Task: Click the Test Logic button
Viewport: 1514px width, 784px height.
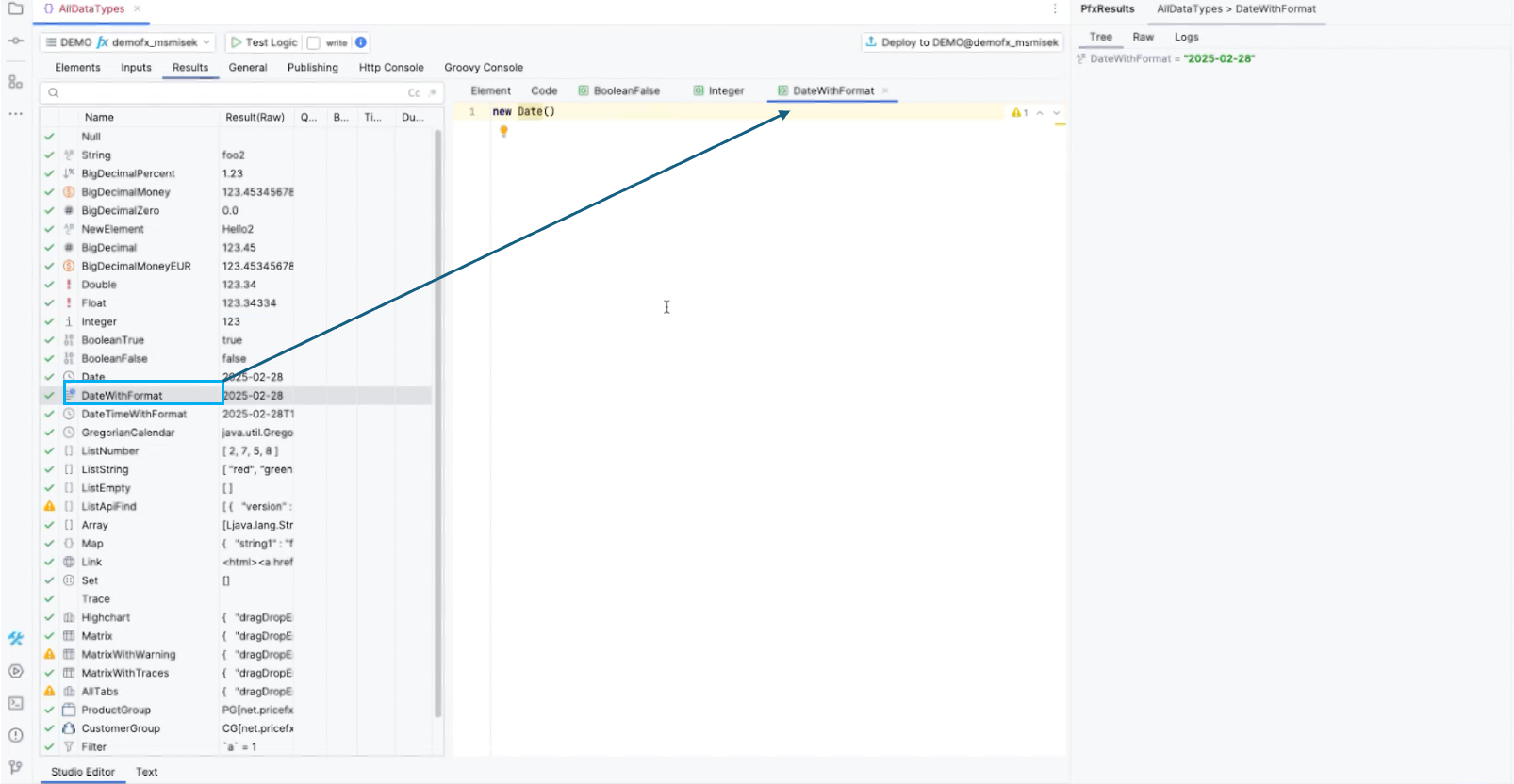Action: point(264,42)
